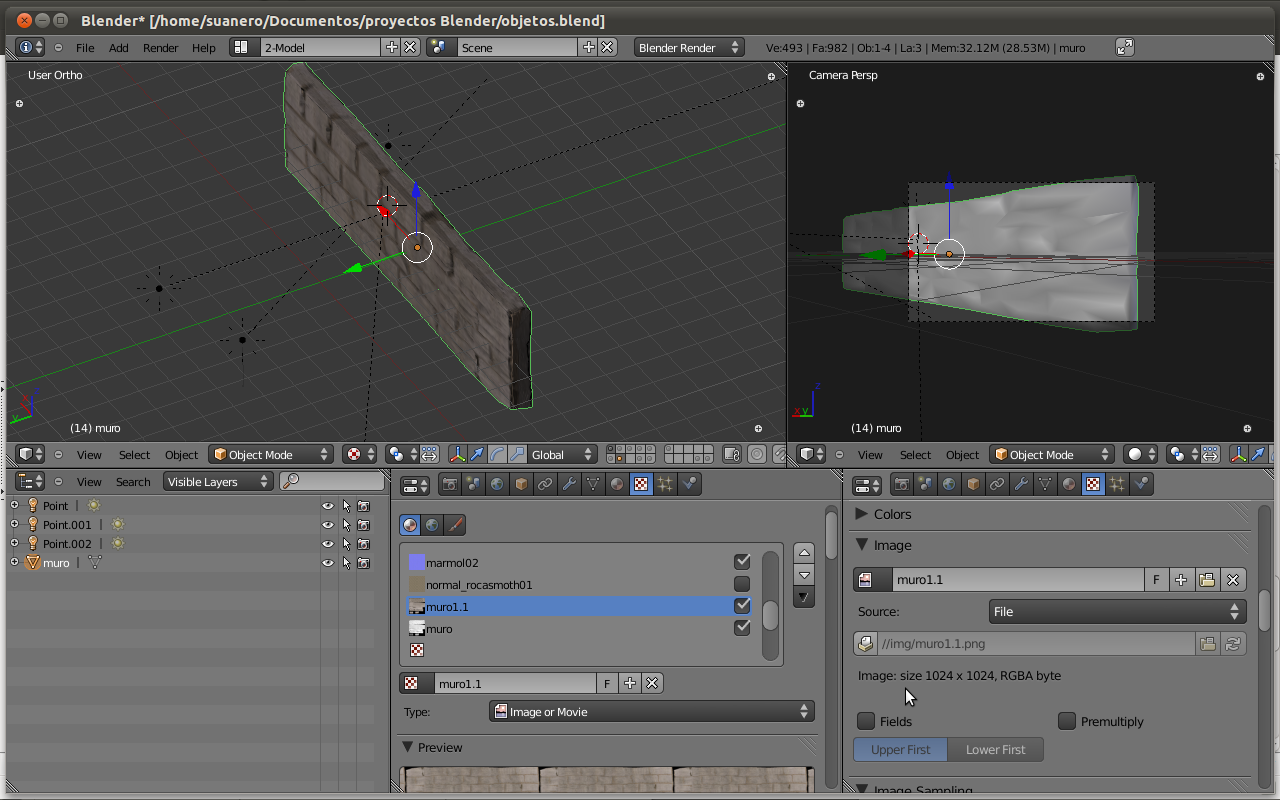Screen dimensions: 1280x800
Task: Enable the Premultiply checkbox
Action: [x=1067, y=721]
